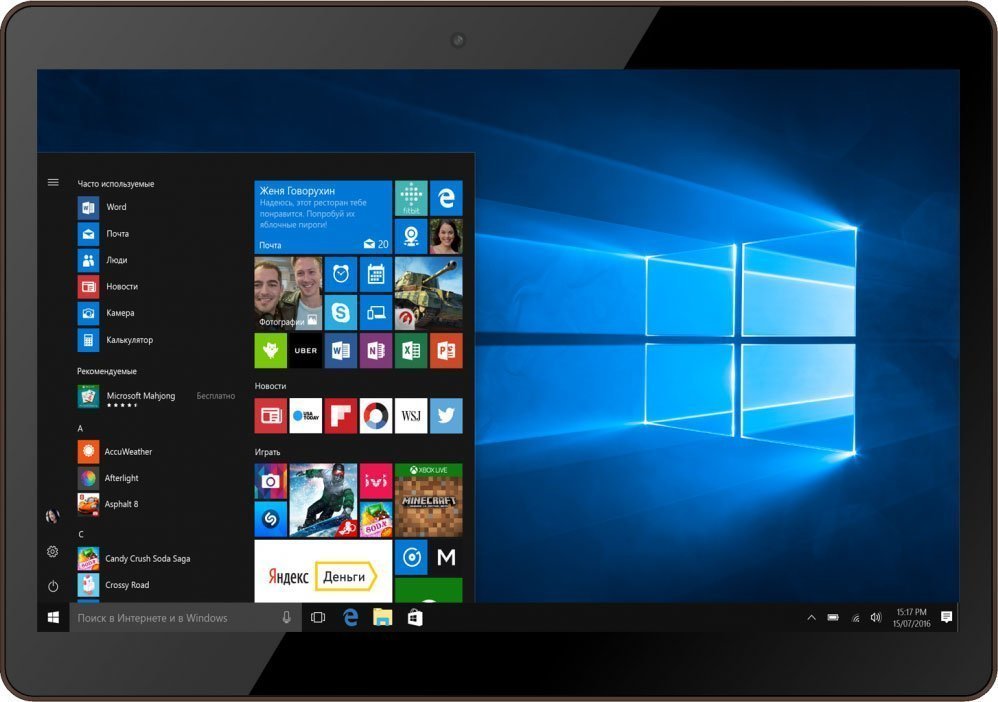This screenshot has height=702, width=998.
Task: Open the user account picture in Start
Action: pos(53,516)
